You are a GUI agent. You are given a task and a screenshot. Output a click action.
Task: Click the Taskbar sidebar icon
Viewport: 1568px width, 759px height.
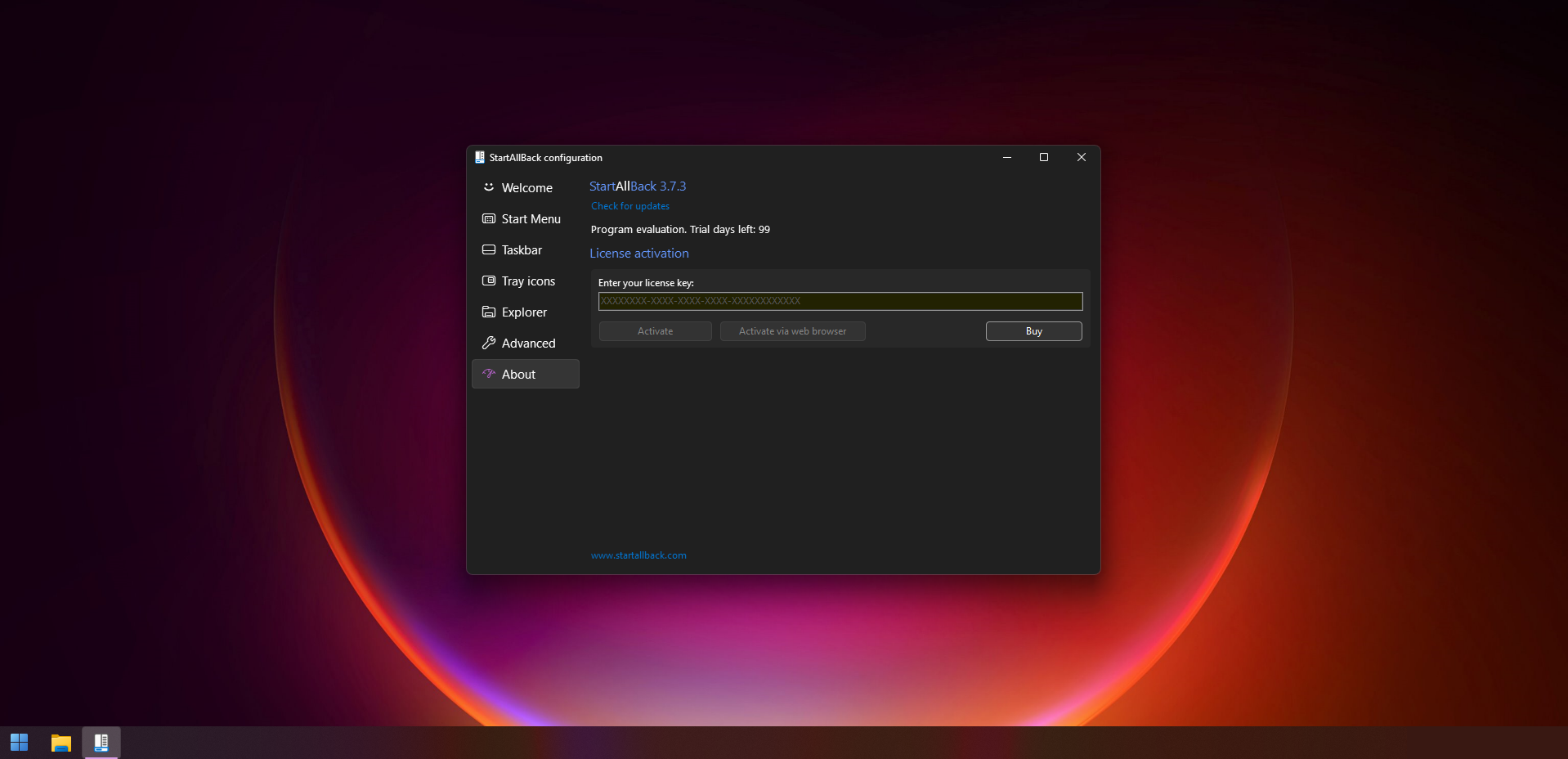point(489,249)
